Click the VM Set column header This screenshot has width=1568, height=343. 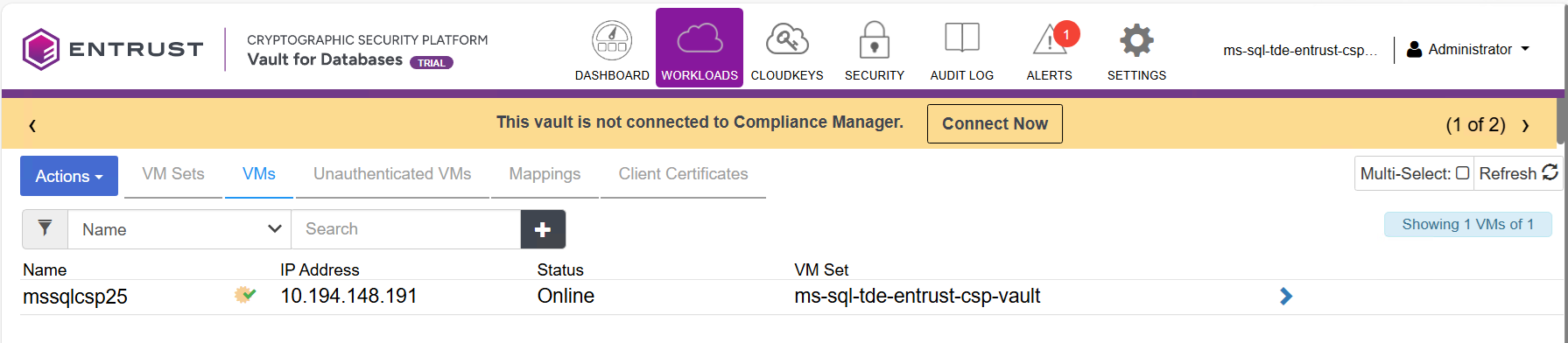point(821,269)
